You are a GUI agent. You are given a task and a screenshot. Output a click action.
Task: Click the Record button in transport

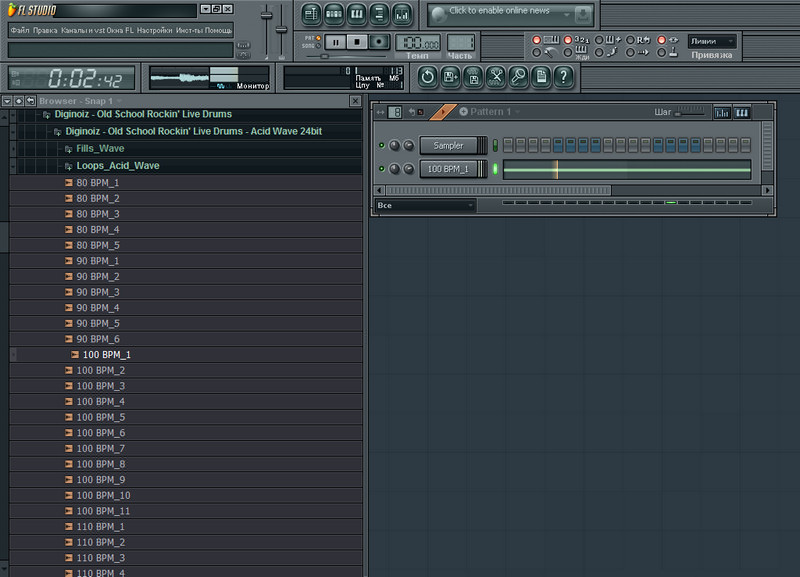pyautogui.click(x=379, y=41)
